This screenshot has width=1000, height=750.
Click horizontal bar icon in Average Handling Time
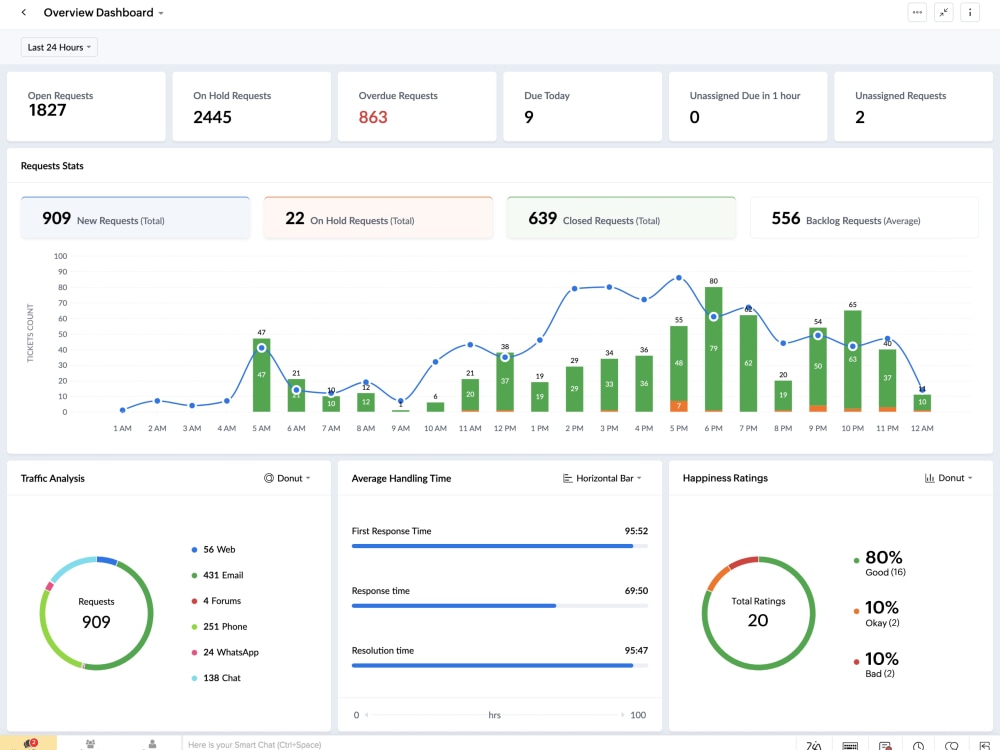point(567,478)
